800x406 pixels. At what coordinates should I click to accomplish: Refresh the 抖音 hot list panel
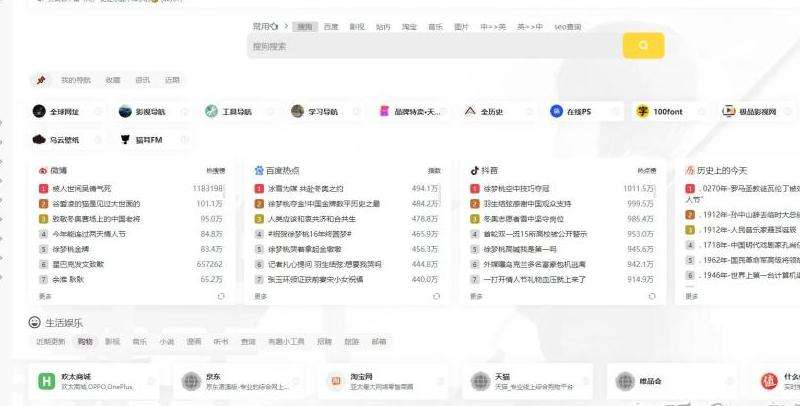point(652,296)
